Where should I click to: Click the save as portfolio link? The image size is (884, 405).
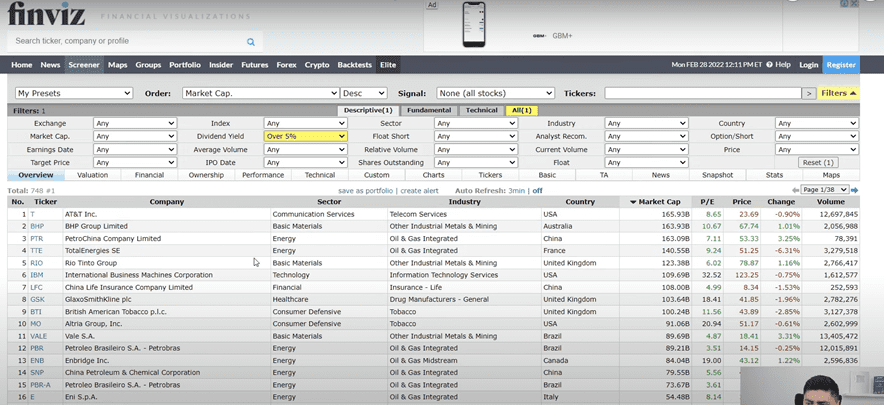coord(366,189)
